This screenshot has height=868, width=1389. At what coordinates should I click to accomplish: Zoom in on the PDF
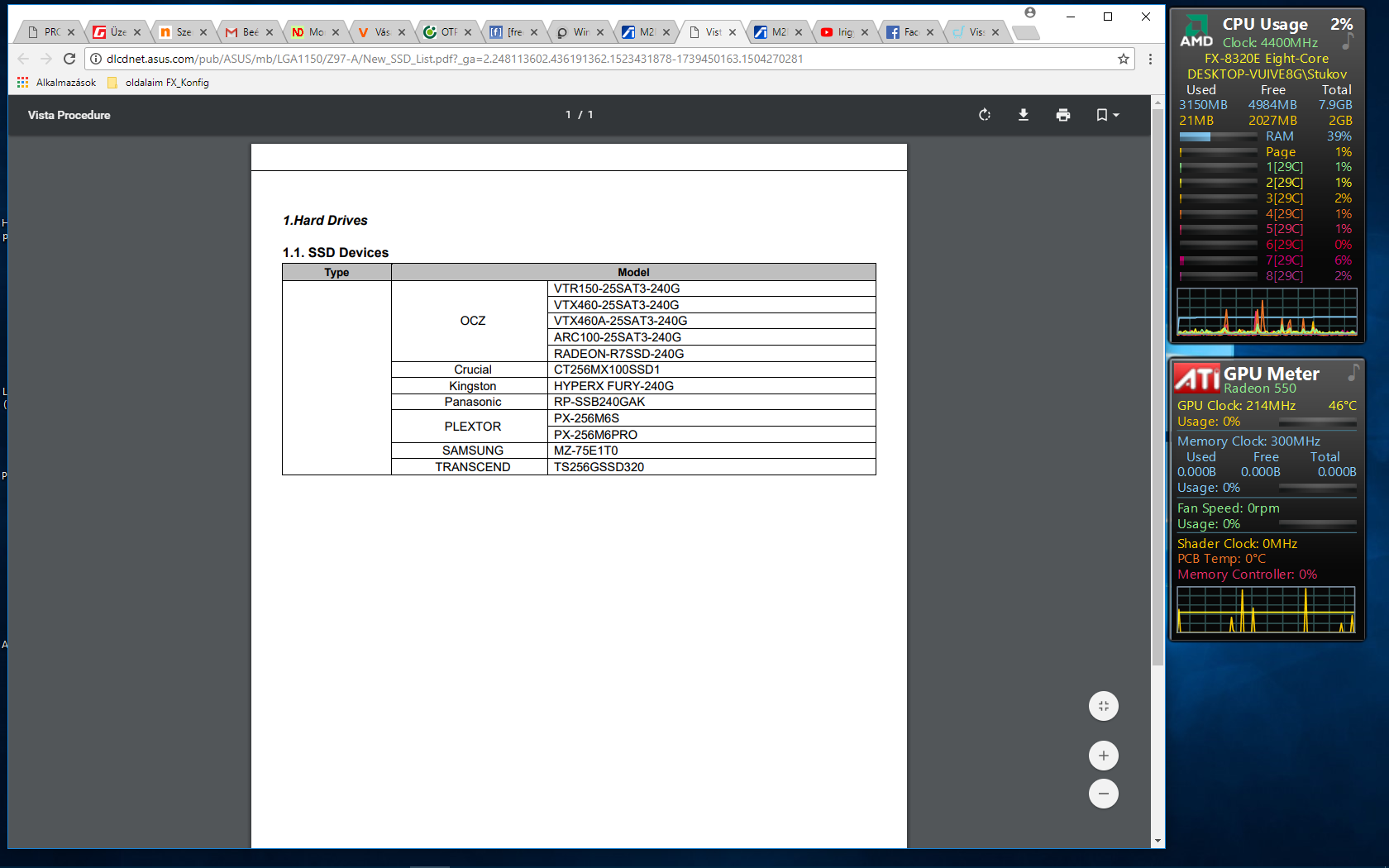1104,756
